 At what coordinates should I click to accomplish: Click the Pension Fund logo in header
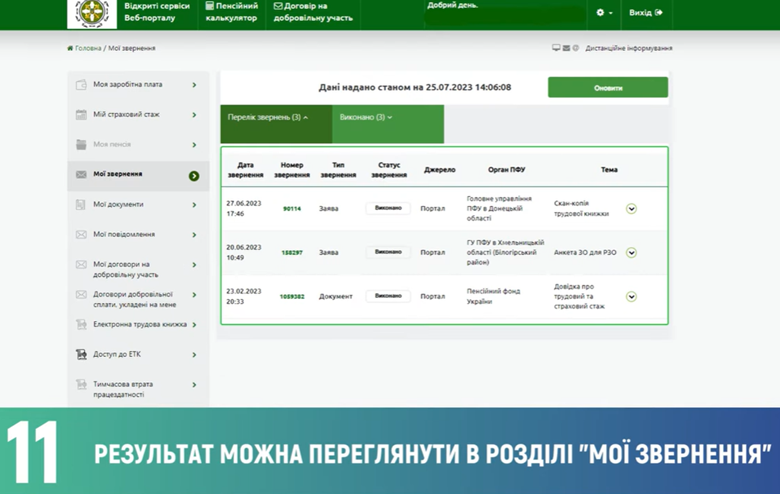[91, 13]
